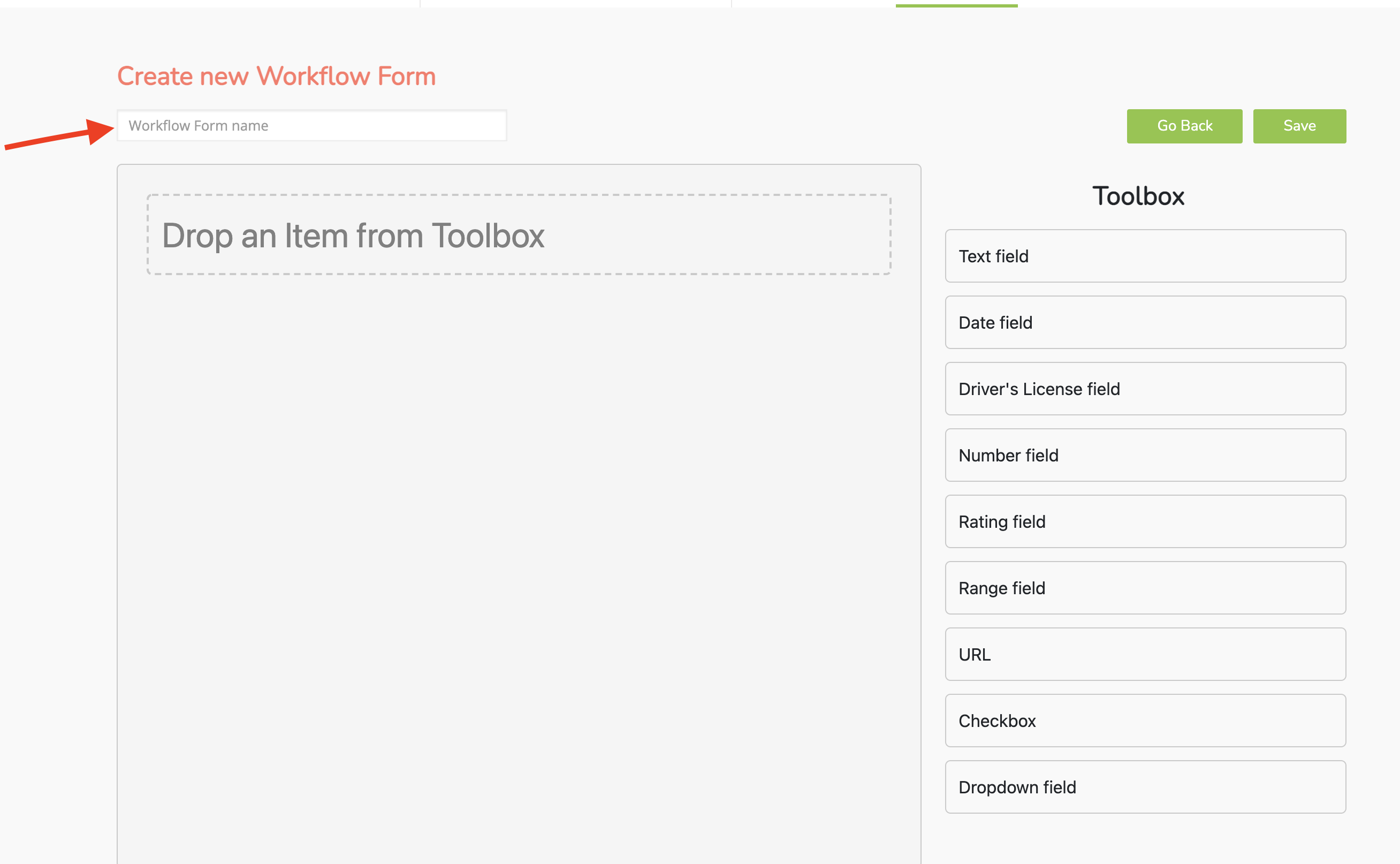Click the Toolbox heading
The image size is (1400, 864).
1138,196
